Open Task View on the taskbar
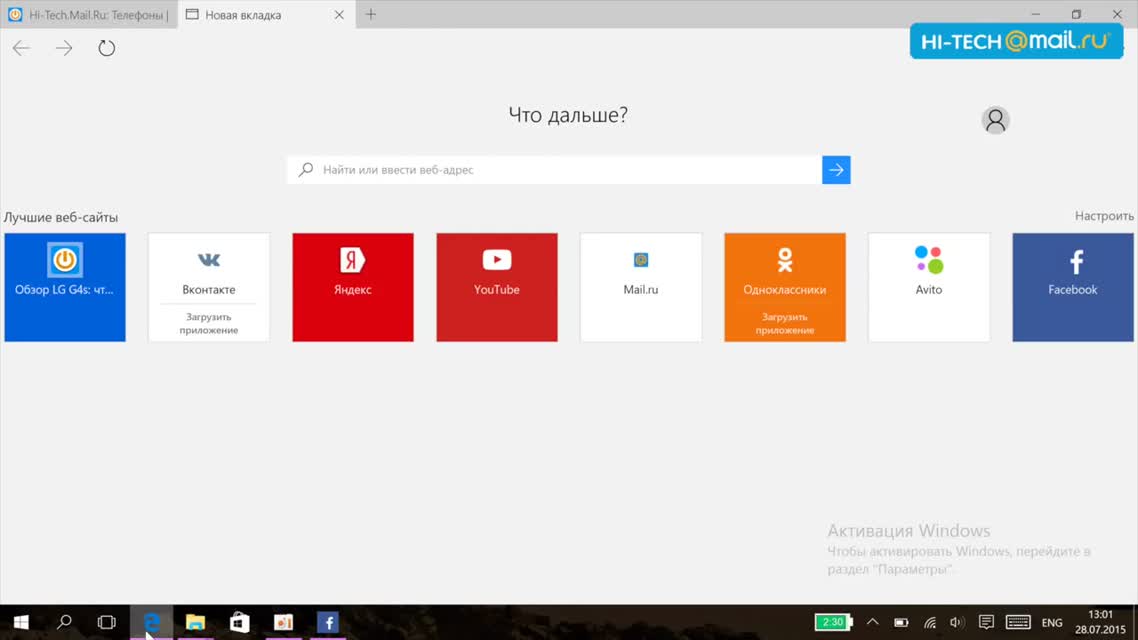This screenshot has height=640, width=1138. (x=107, y=623)
